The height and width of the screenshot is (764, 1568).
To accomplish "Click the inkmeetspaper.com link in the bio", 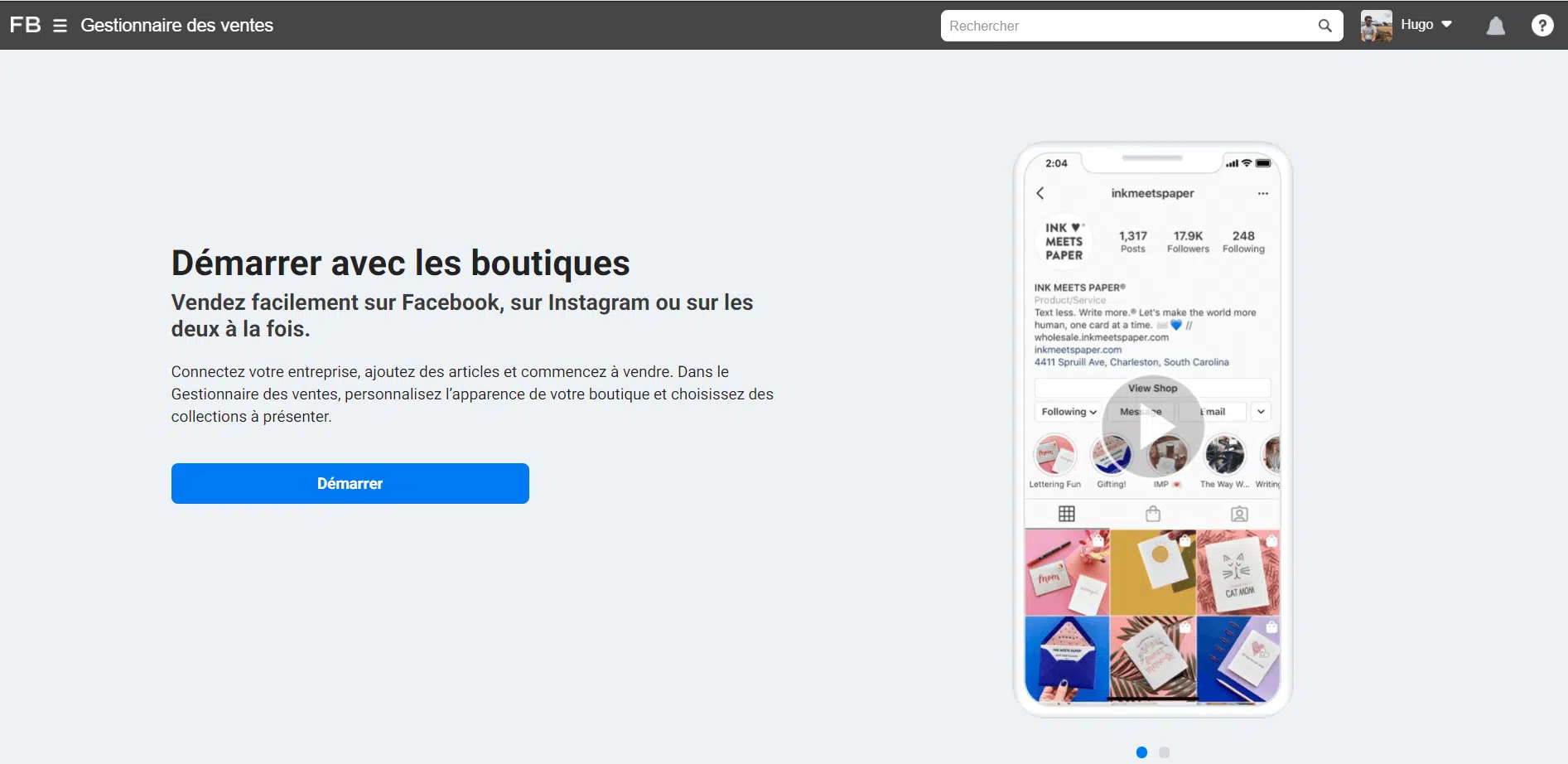I will click(x=1077, y=350).
